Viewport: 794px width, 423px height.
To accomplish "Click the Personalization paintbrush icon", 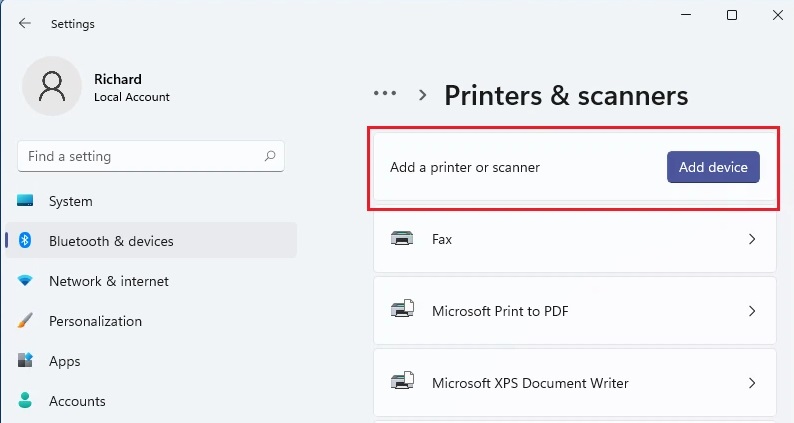I will click(x=26, y=321).
